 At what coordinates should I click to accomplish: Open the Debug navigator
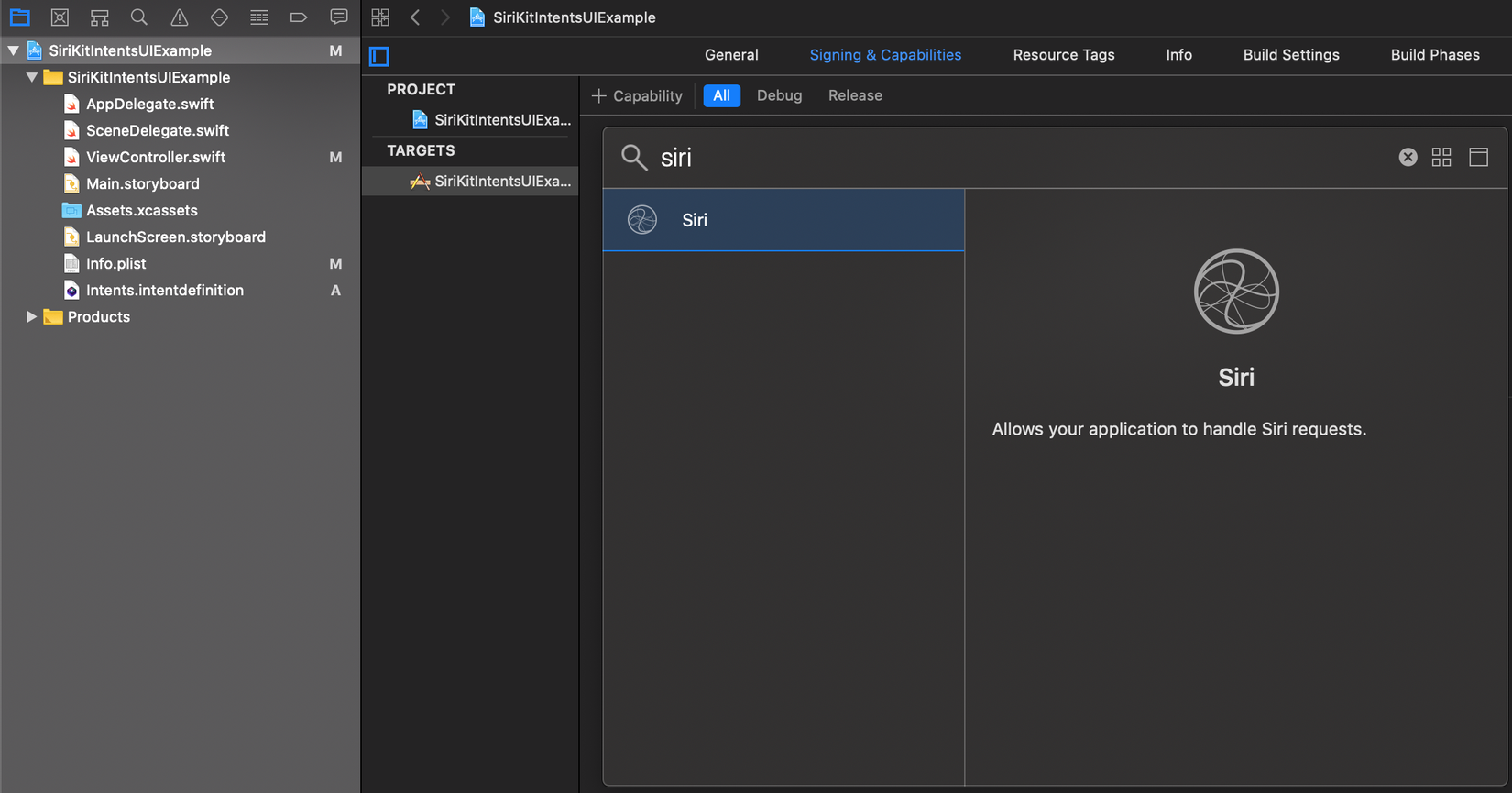coord(259,17)
